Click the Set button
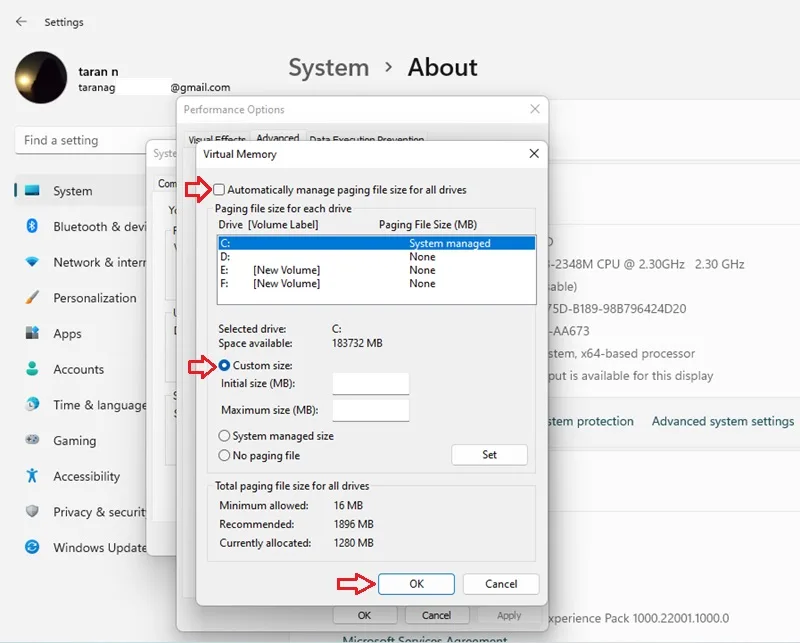The height and width of the screenshot is (643, 800). 489,455
